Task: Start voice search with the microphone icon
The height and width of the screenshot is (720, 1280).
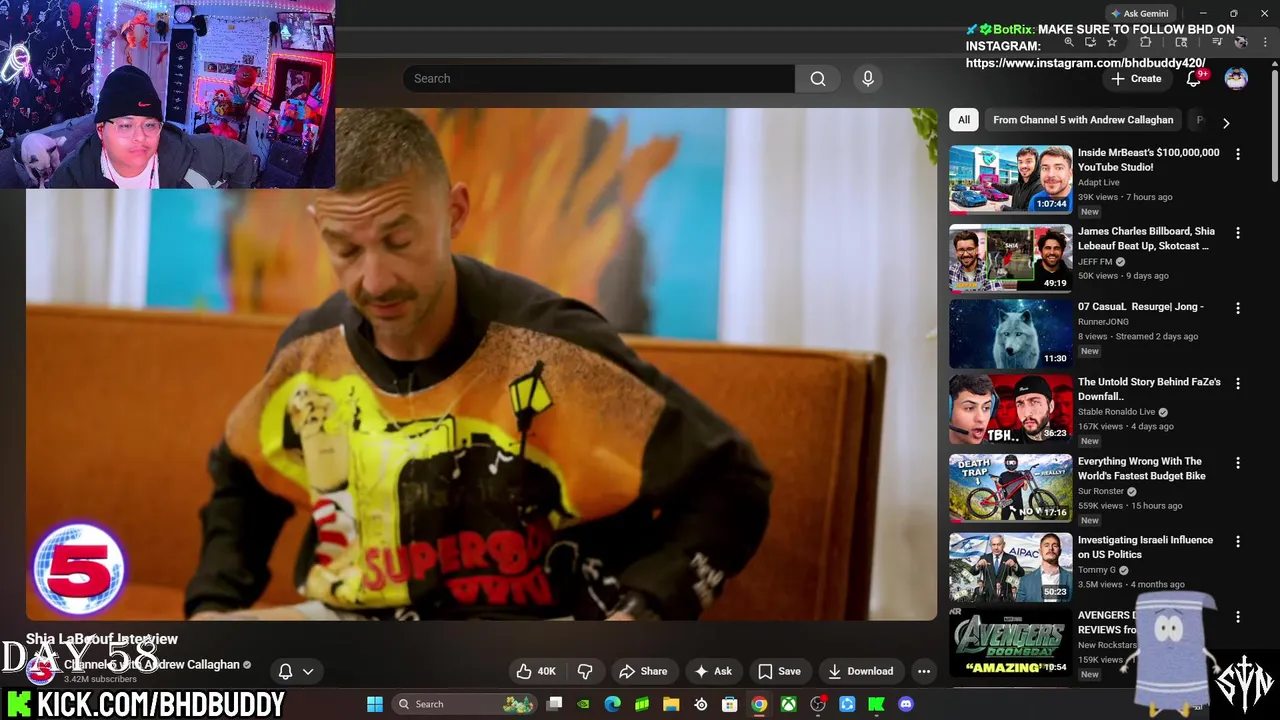Action: click(867, 79)
